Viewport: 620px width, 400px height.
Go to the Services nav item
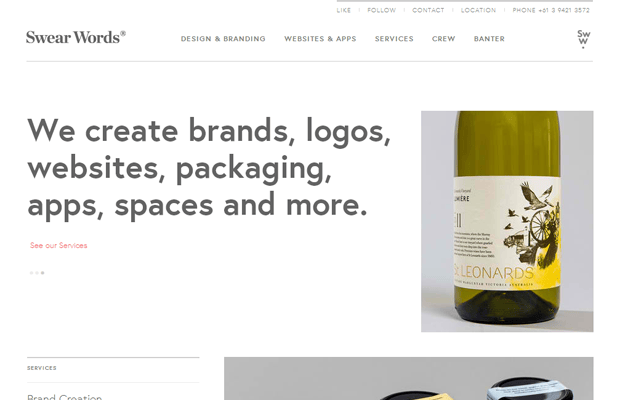click(394, 39)
